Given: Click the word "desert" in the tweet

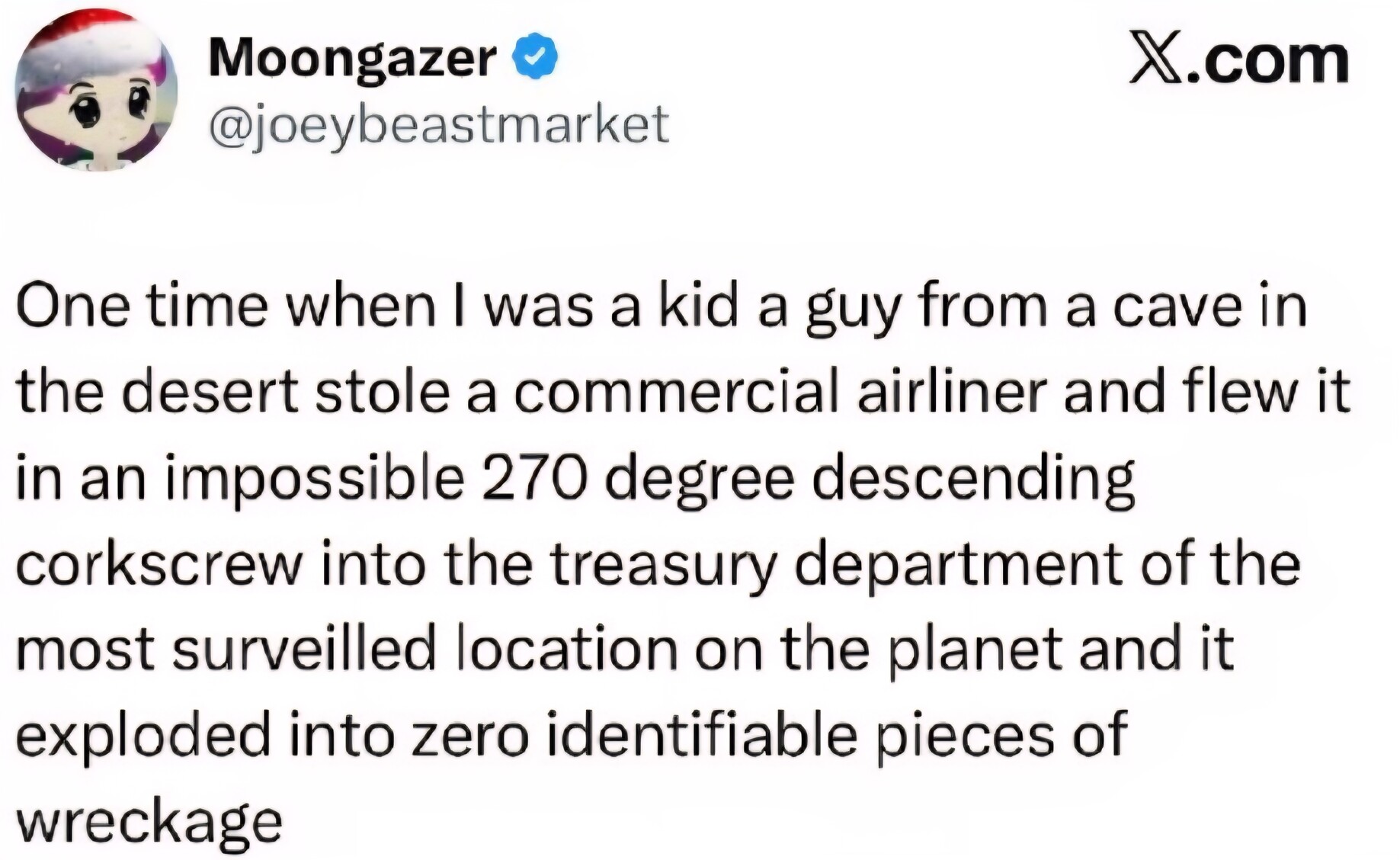Looking at the screenshot, I should (210, 392).
